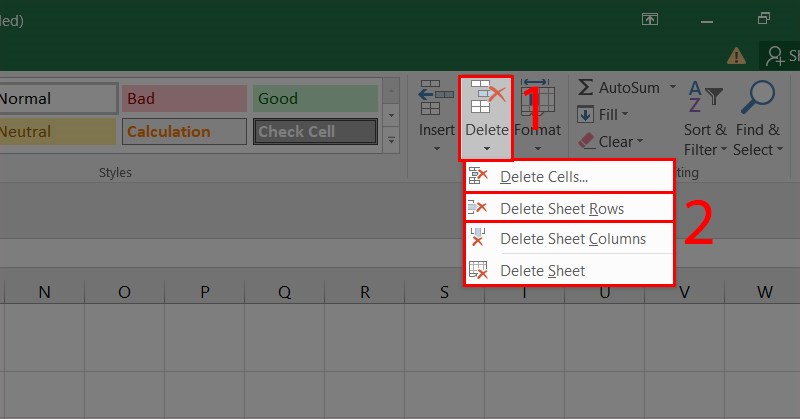Click the Fill down-arrow icon
The height and width of the screenshot is (419, 800).
click(x=587, y=115)
